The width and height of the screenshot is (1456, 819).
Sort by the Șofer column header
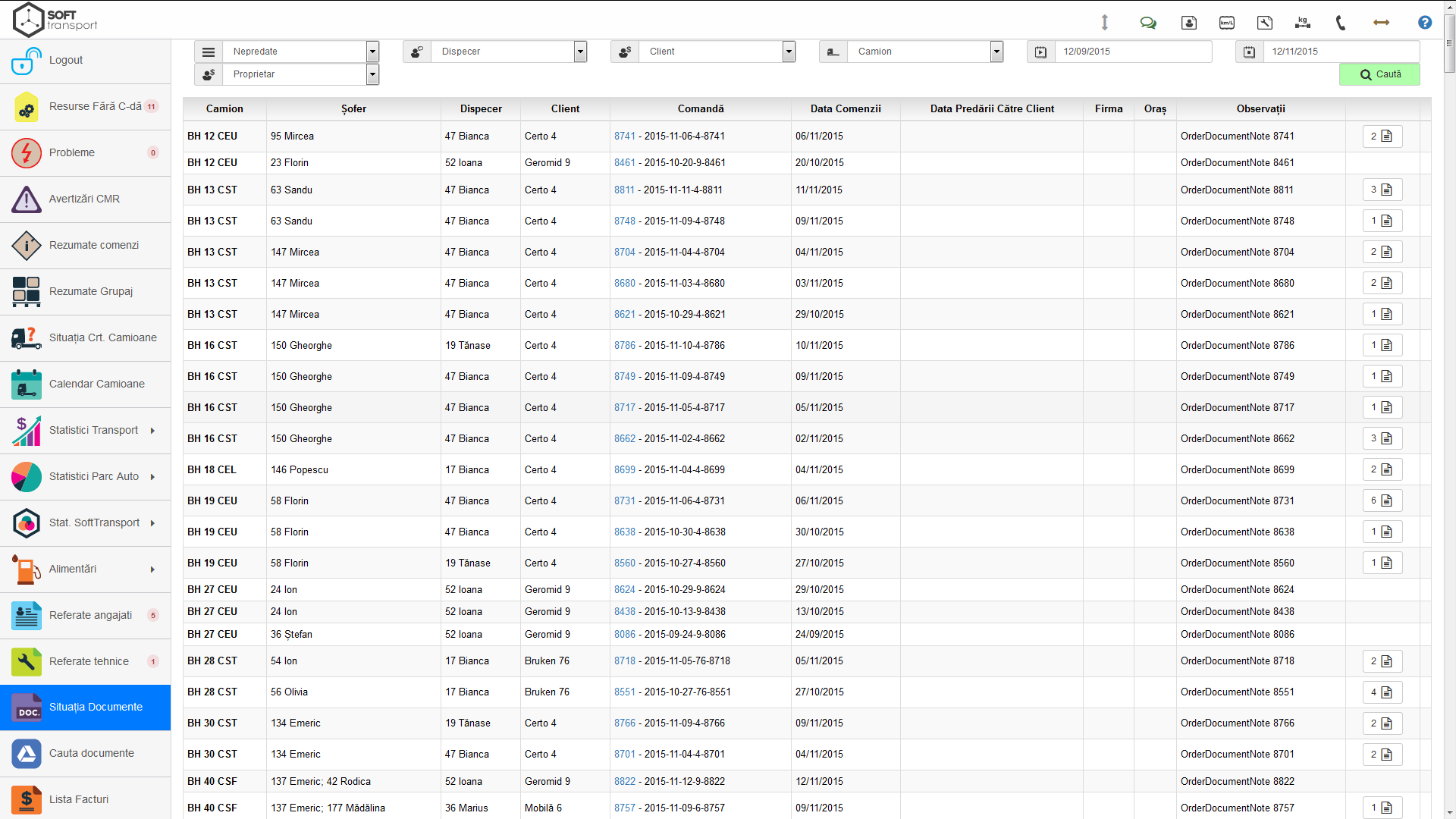pyautogui.click(x=353, y=109)
